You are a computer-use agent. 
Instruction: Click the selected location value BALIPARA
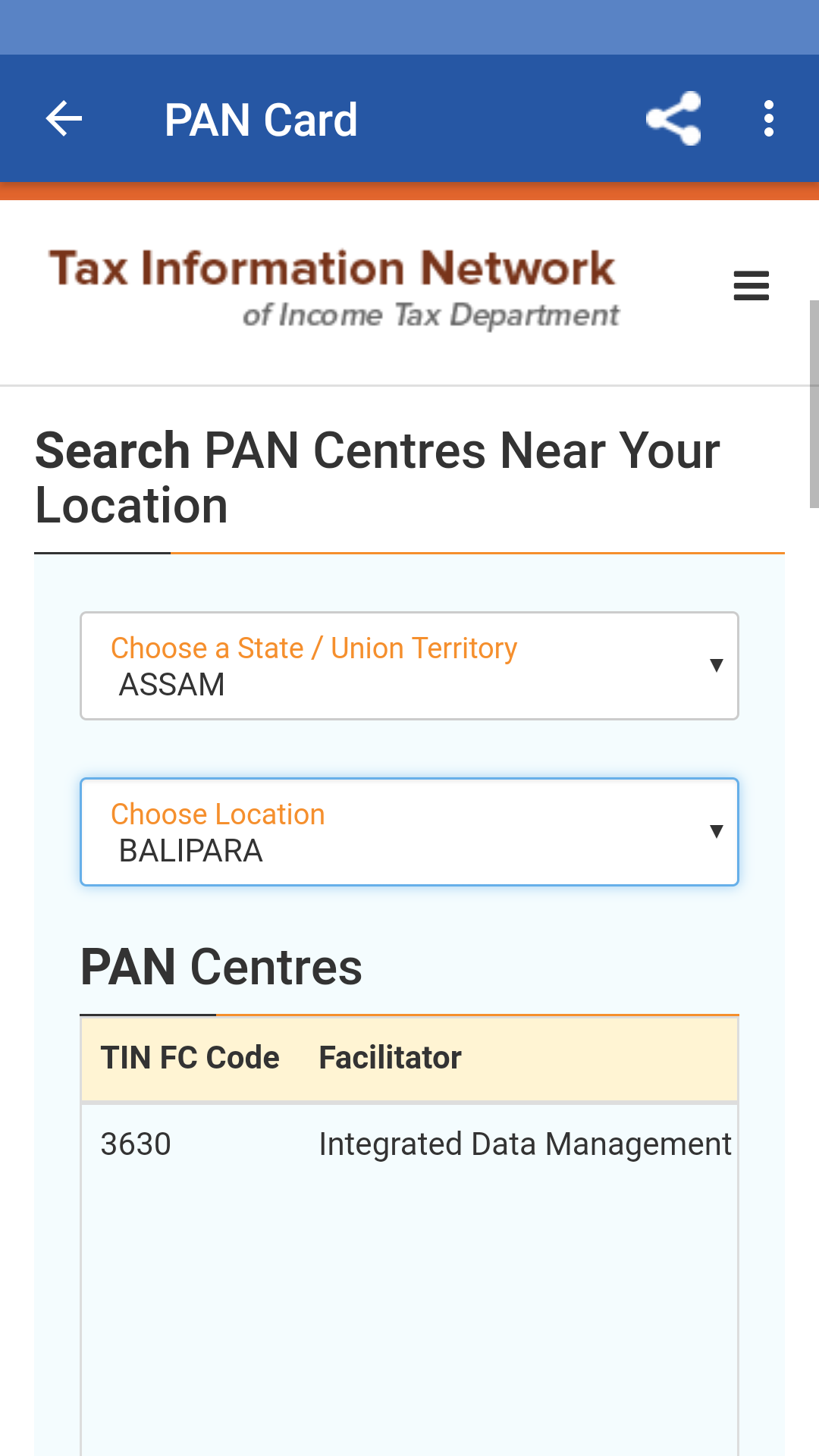coord(191,851)
